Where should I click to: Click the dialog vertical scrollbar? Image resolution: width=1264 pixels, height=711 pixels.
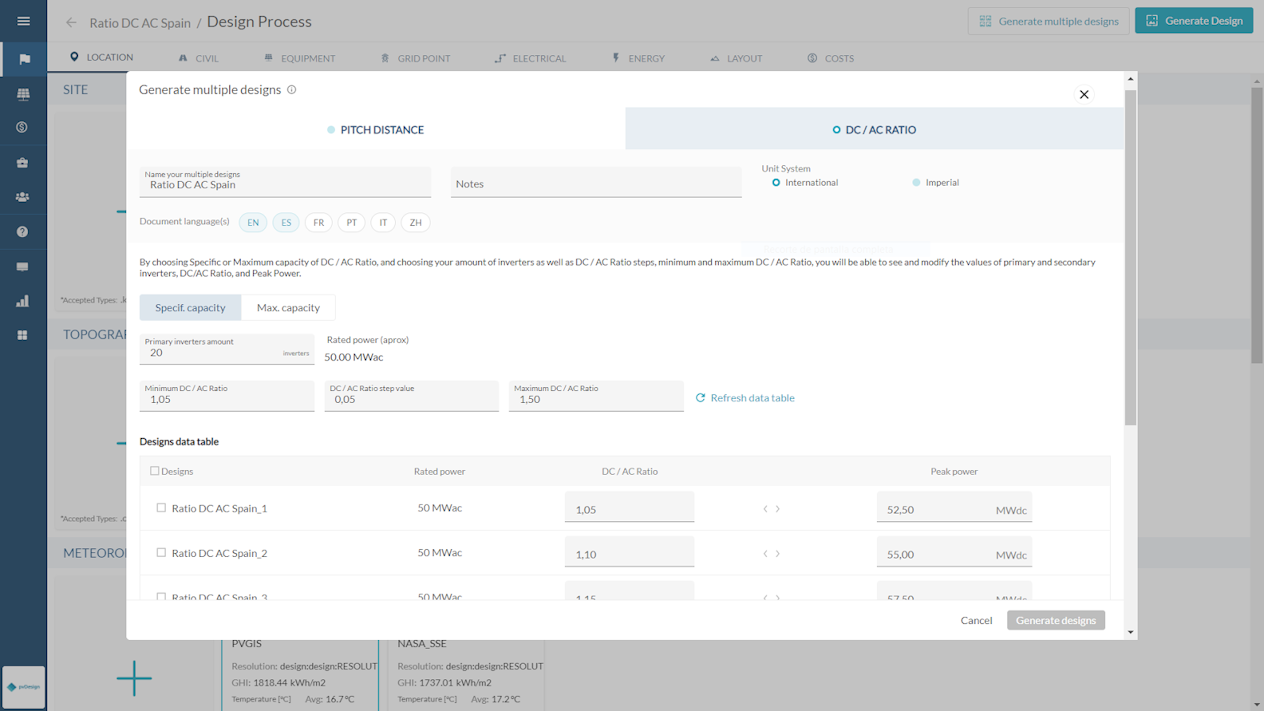(1131, 257)
